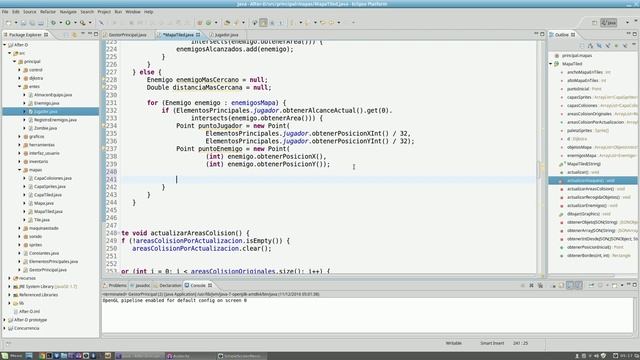
Task: Toggle Hide Non-Public members in the Outline
Action: 616,46
